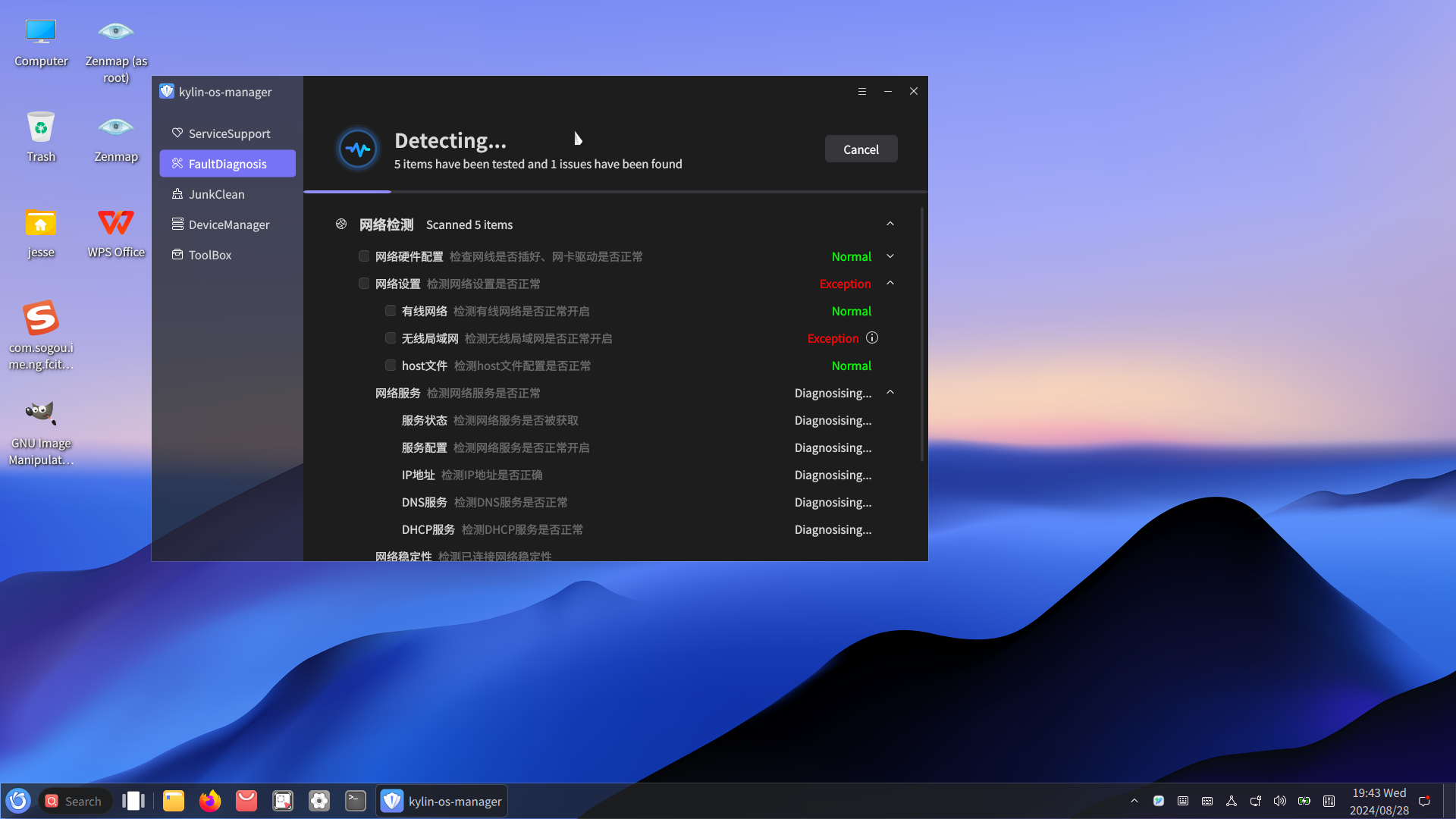The height and width of the screenshot is (819, 1456).
Task: Open the kylin-os-manager hamburger menu
Action: (x=862, y=91)
